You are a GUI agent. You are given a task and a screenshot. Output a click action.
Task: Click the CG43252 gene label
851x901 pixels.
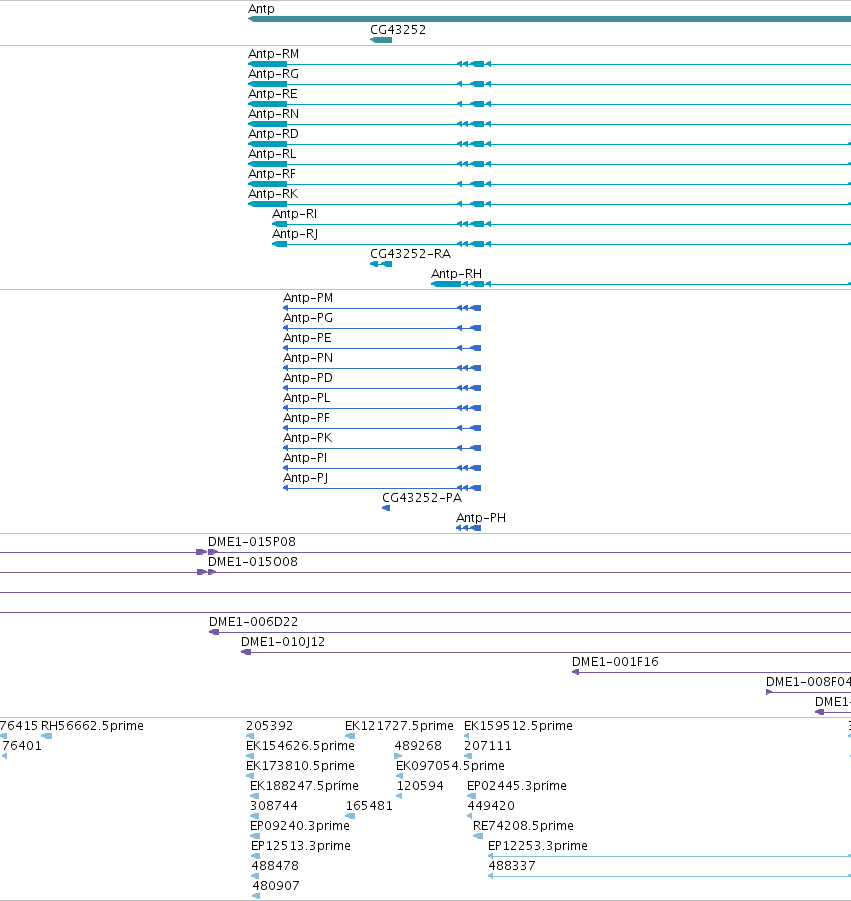398,29
